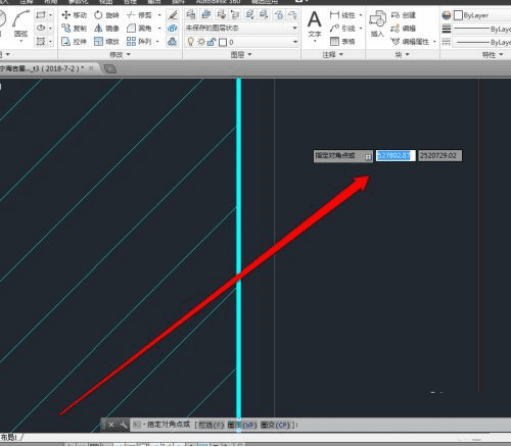Select the Hatch draw tool
This screenshot has height=447, width=511.
41,41
